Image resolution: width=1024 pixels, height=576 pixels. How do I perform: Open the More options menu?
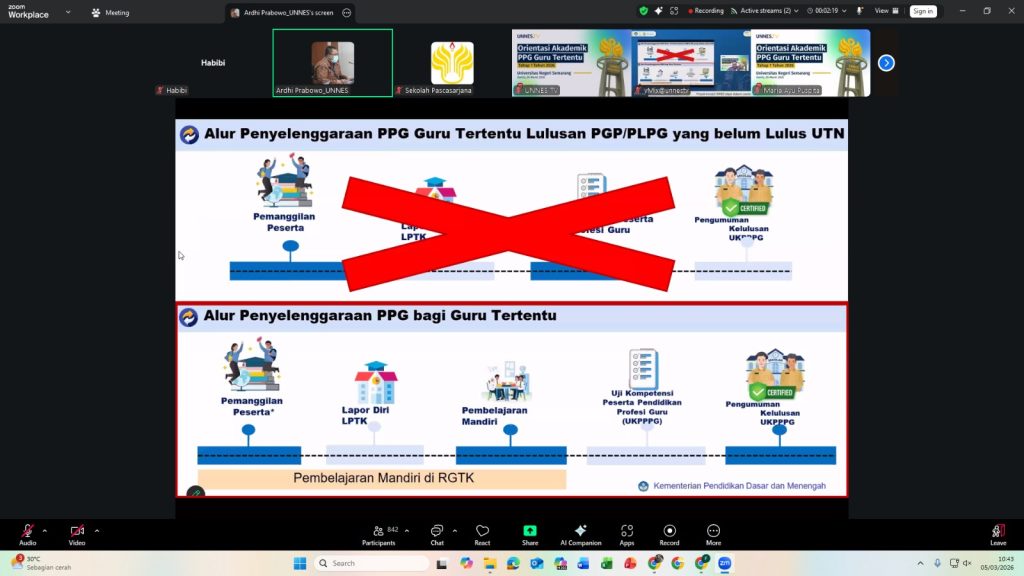[713, 531]
